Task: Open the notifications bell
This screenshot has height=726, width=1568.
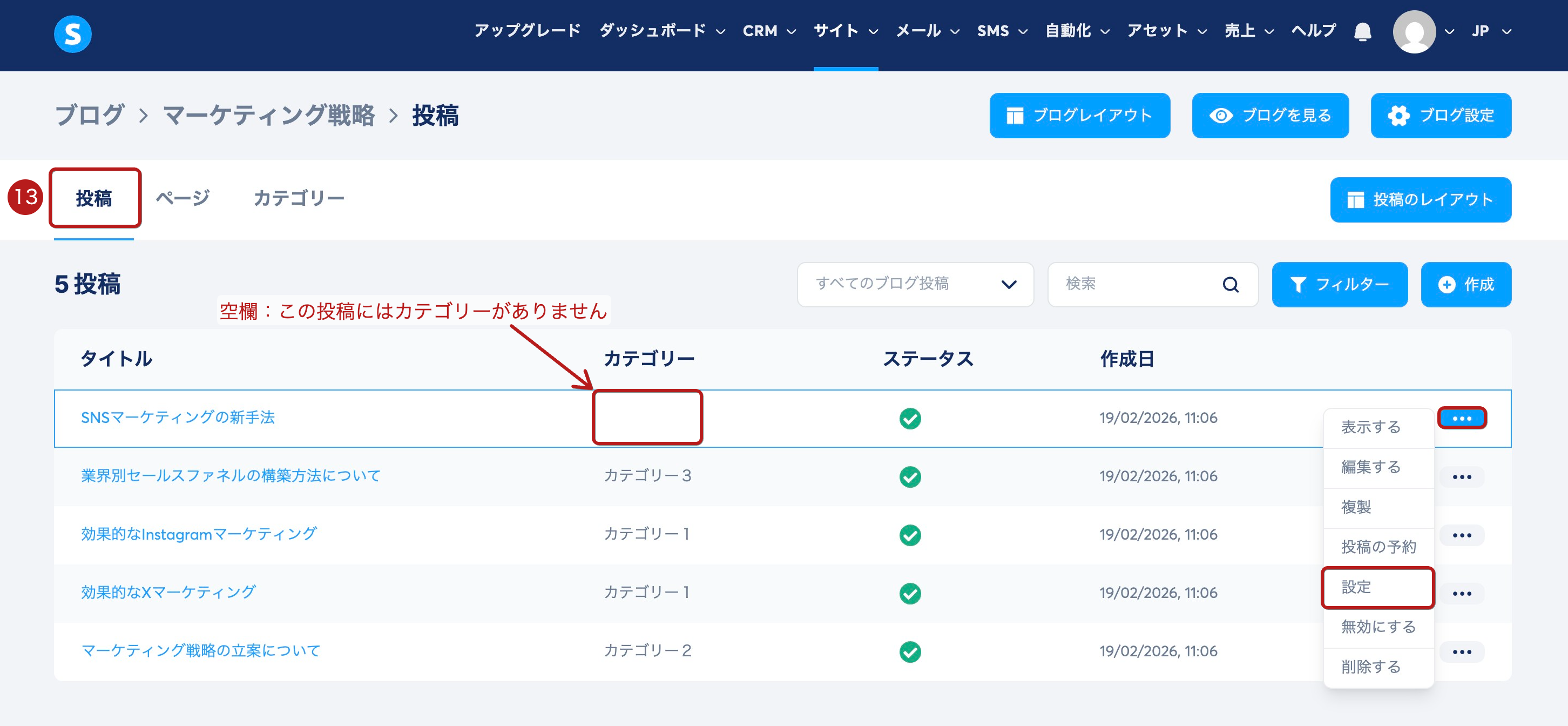Action: click(1362, 31)
